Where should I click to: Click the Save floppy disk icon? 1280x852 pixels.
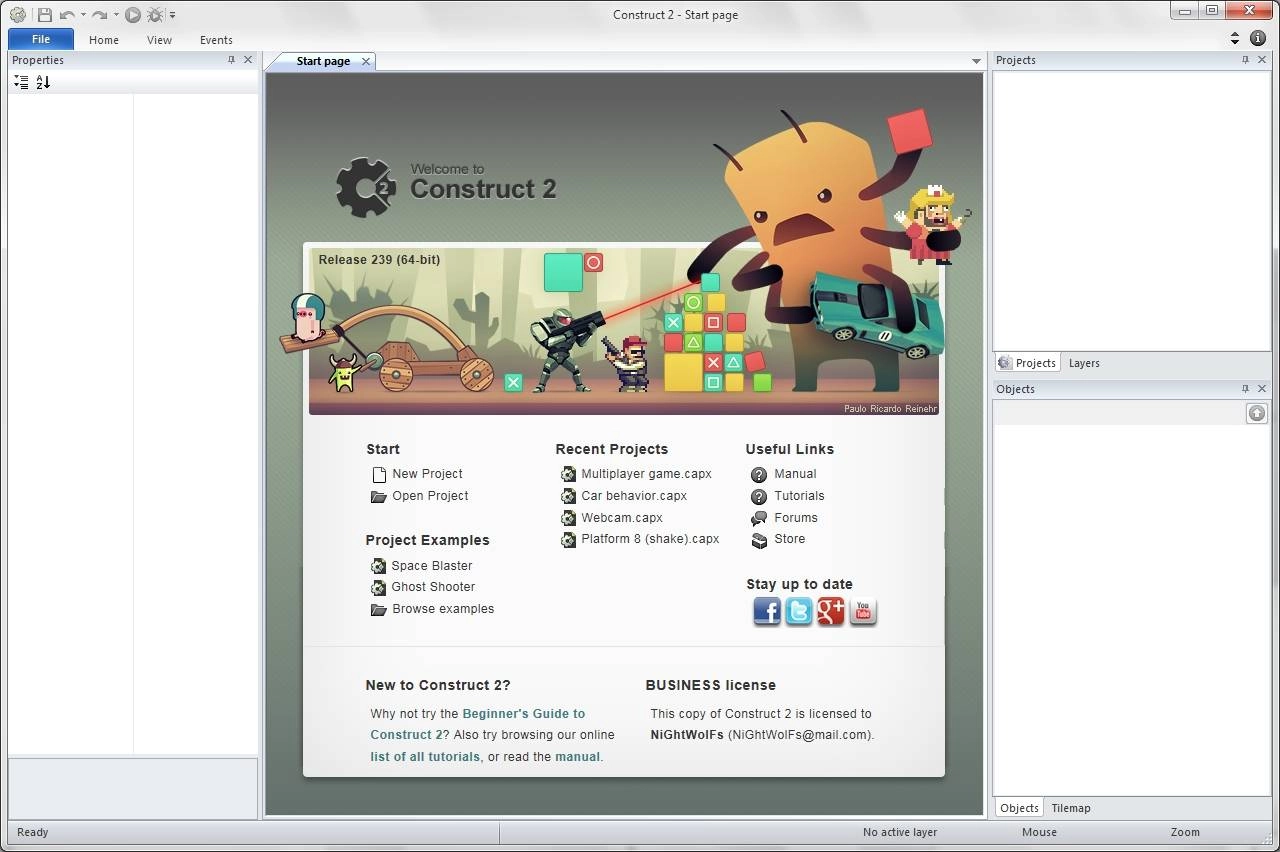pyautogui.click(x=44, y=15)
